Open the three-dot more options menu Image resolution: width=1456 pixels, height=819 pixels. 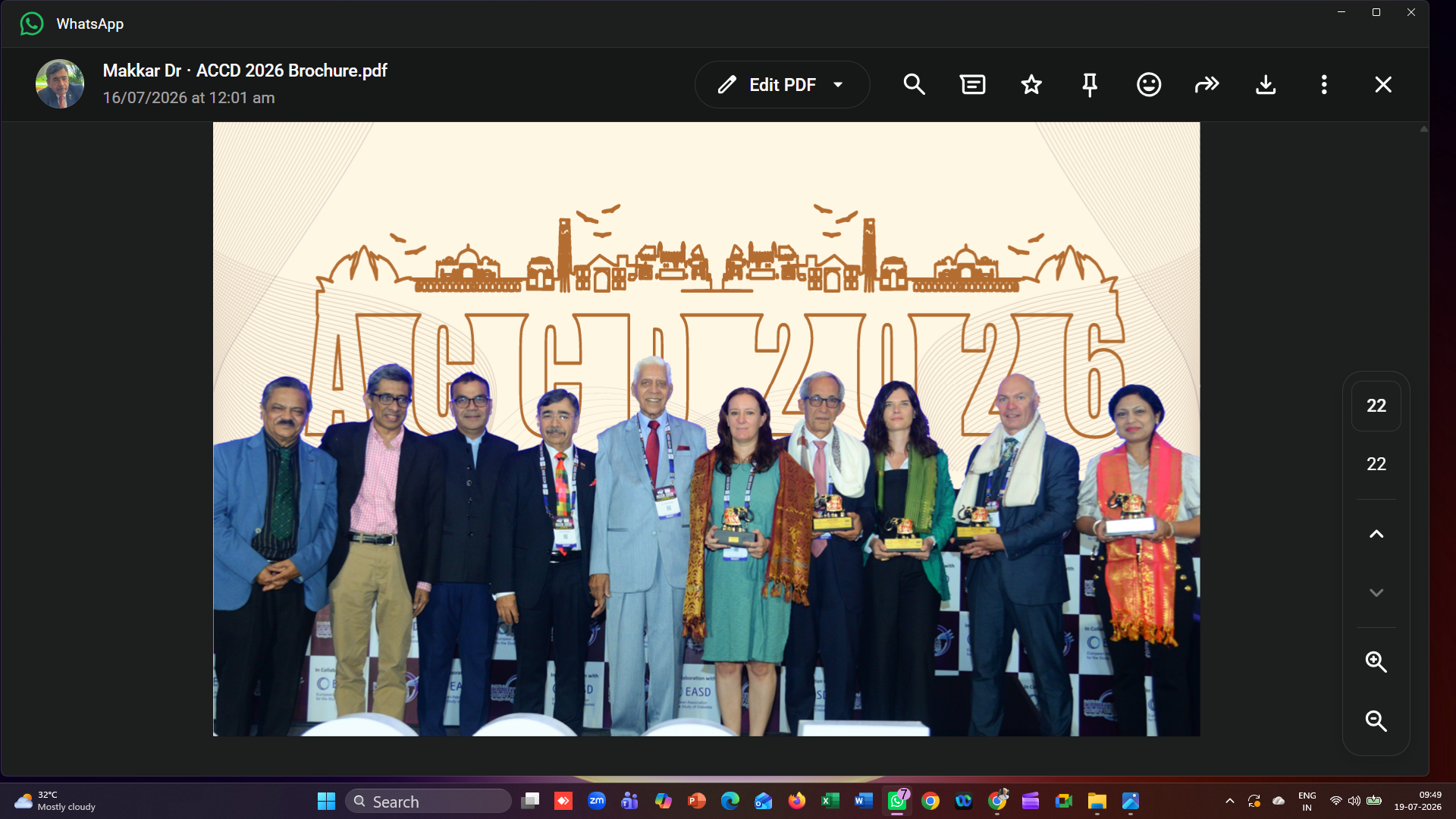(x=1324, y=84)
